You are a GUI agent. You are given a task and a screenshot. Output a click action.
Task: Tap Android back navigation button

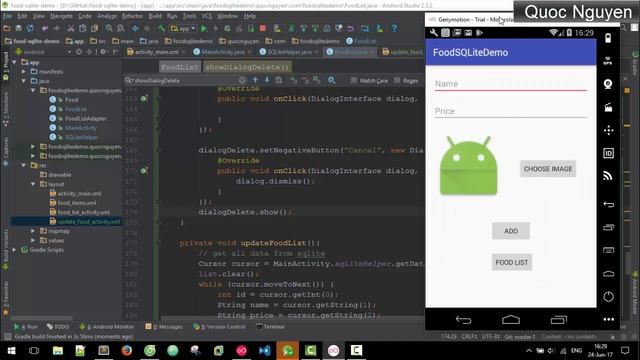pyautogui.click(x=463, y=320)
